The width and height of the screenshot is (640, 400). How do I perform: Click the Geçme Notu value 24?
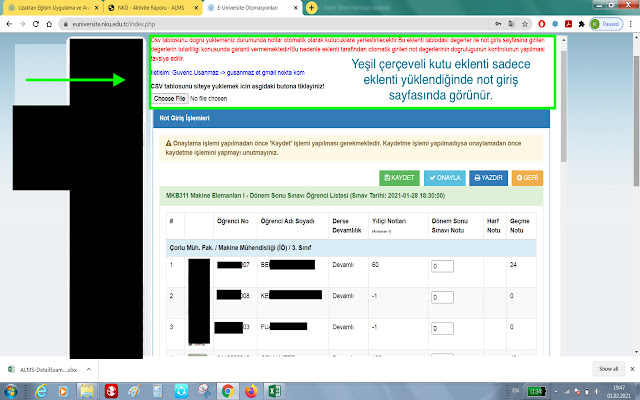point(513,265)
